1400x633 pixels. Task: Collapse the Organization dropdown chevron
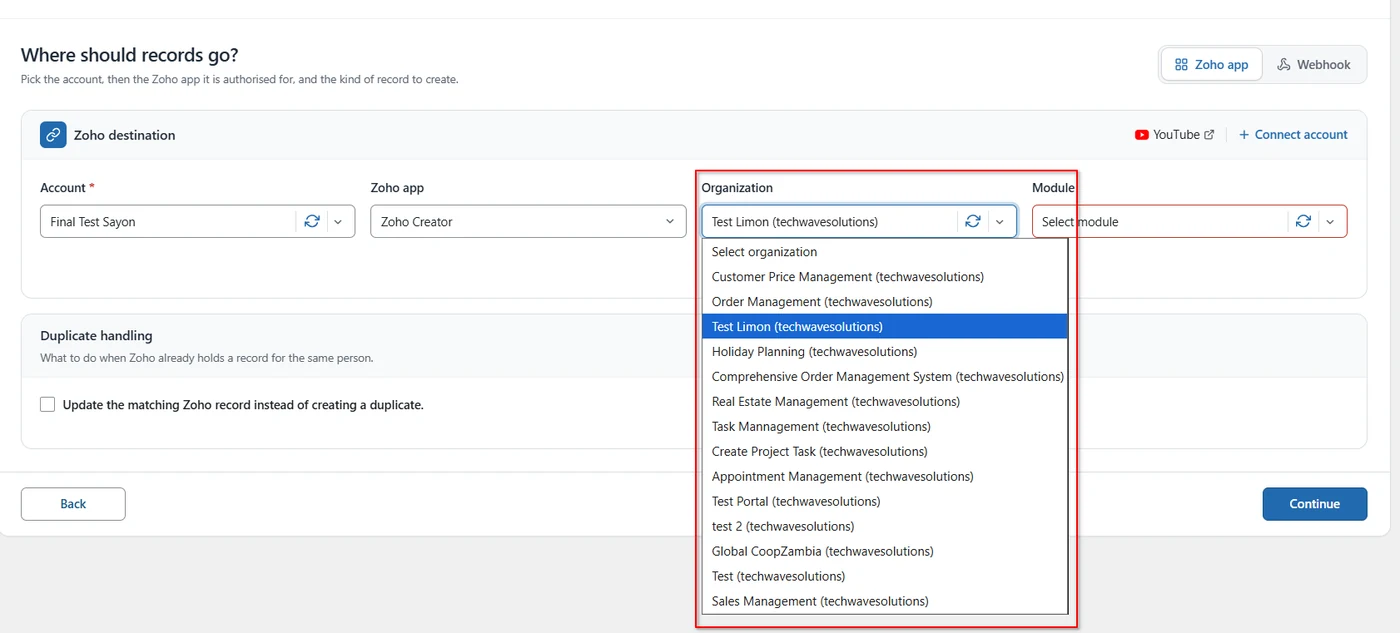pos(999,222)
